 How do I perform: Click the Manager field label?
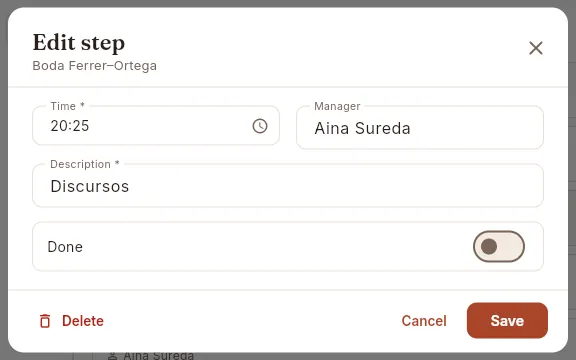click(337, 106)
